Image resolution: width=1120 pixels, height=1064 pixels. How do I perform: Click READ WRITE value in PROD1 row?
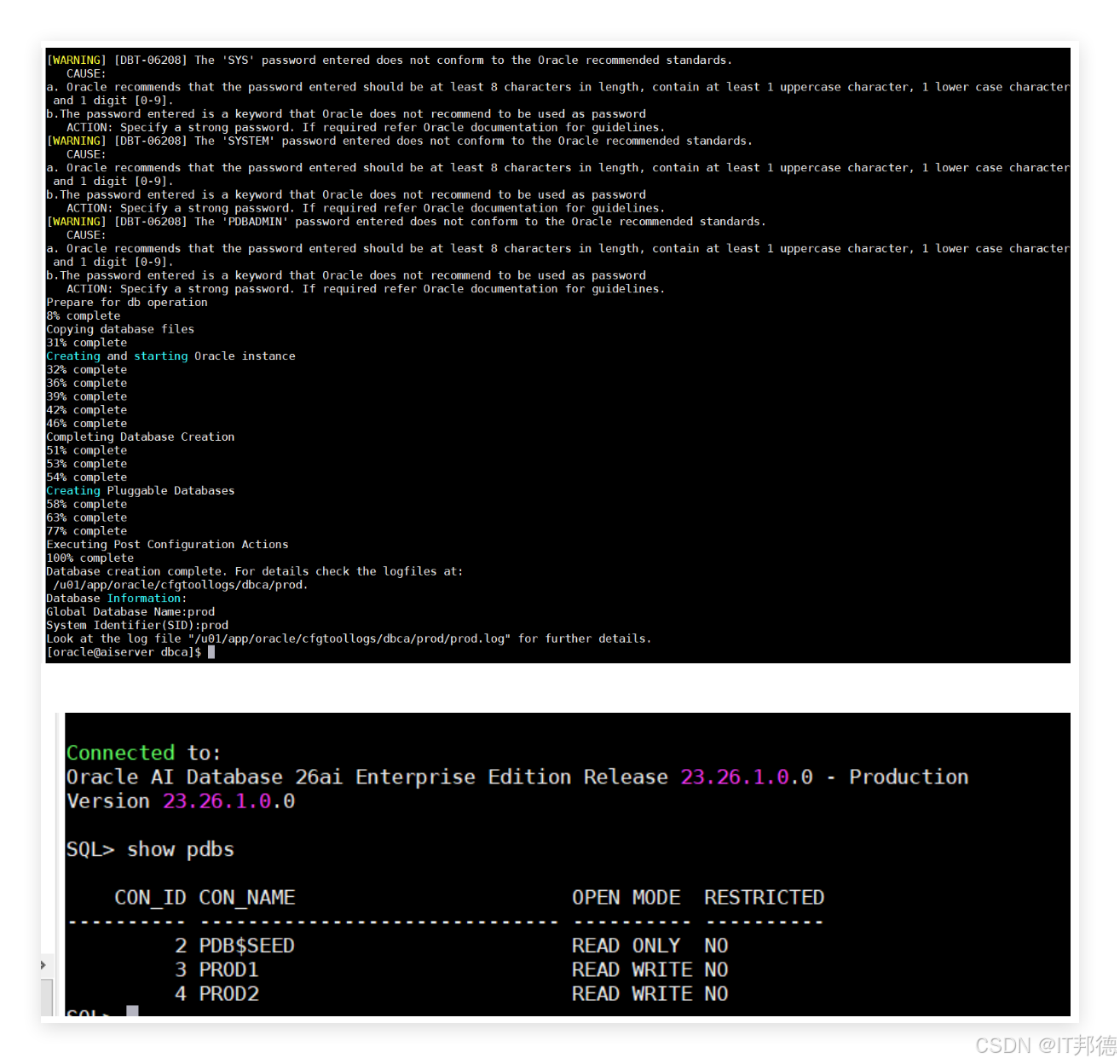[x=632, y=970]
